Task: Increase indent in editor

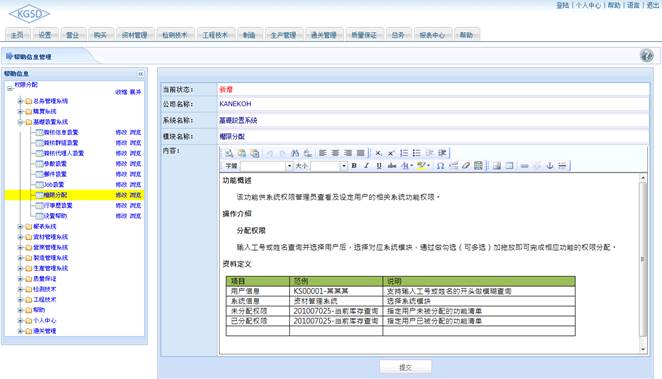Action: pos(442,153)
